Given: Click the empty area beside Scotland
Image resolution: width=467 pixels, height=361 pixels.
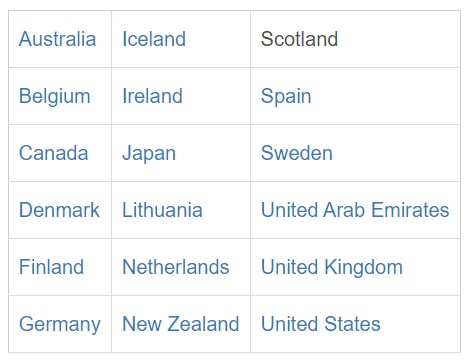Looking at the screenshot, I should click(400, 39).
